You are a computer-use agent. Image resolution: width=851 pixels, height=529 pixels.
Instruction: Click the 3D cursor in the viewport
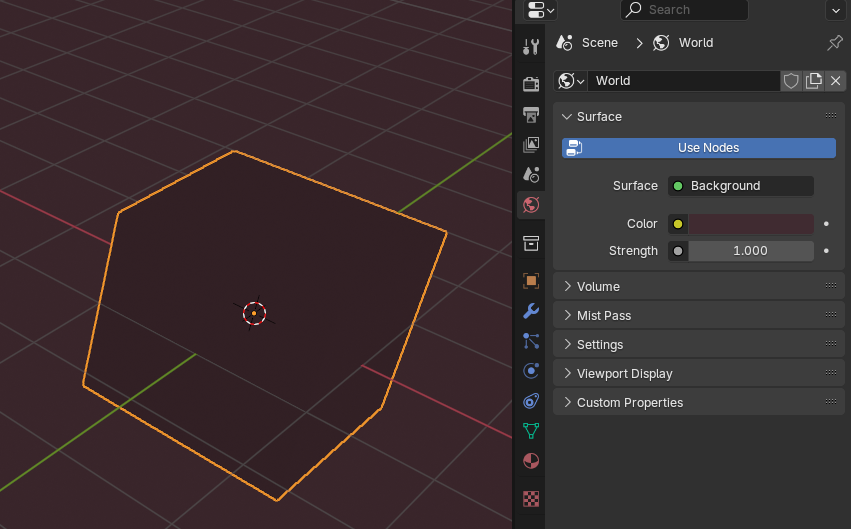254,313
